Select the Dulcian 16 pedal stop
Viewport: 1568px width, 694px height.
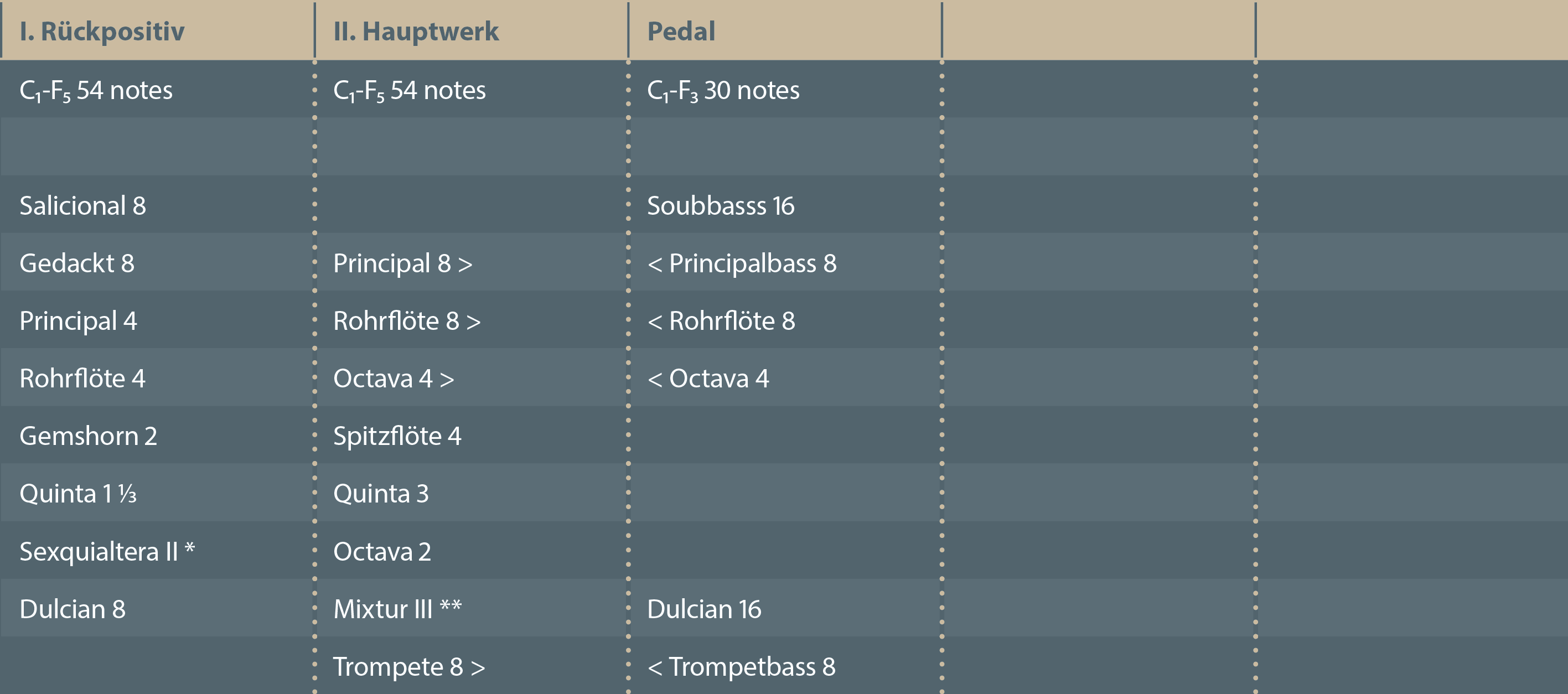pyautogui.click(x=703, y=609)
